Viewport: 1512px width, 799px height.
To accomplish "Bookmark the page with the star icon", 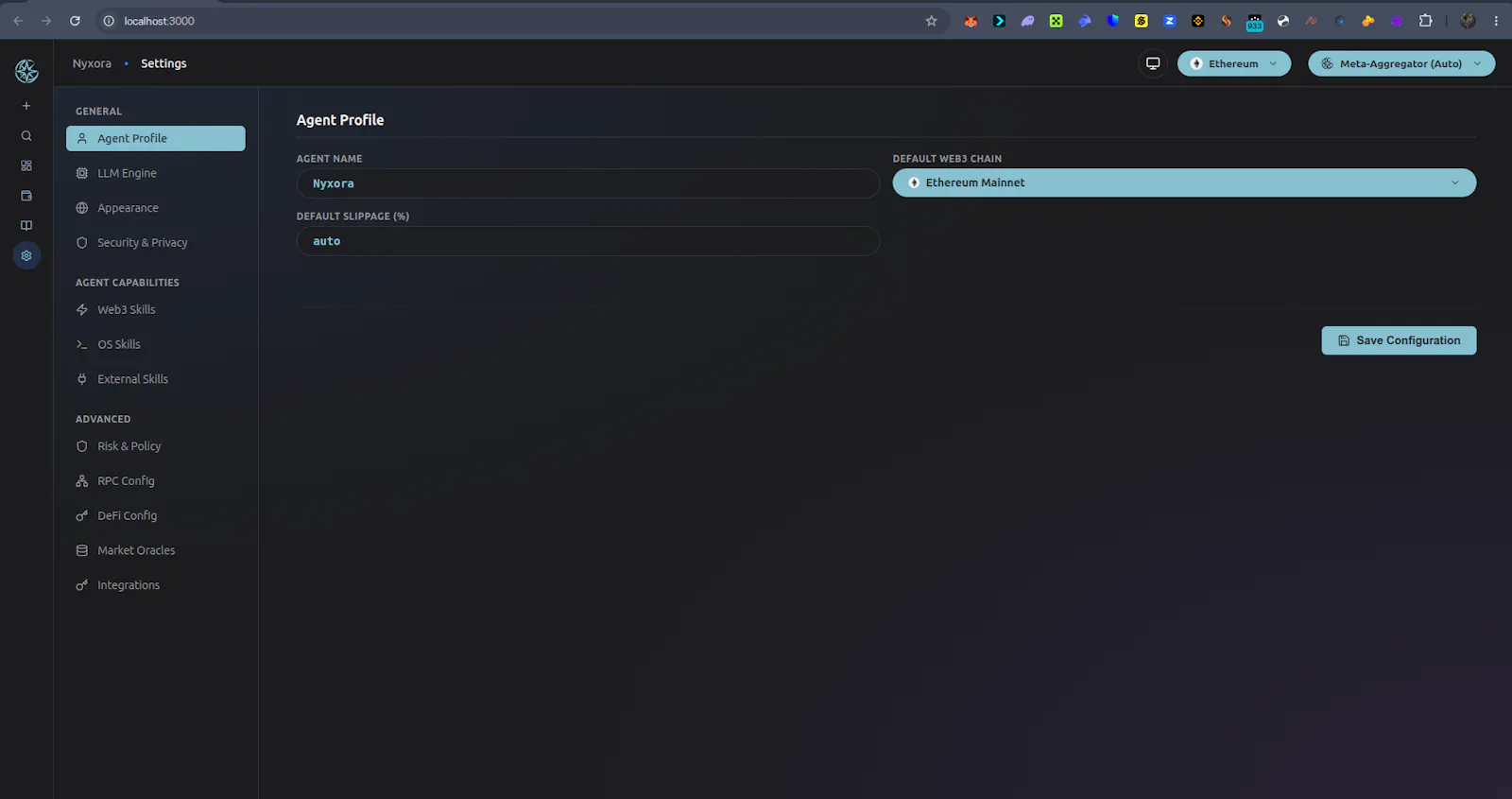I will tap(931, 21).
